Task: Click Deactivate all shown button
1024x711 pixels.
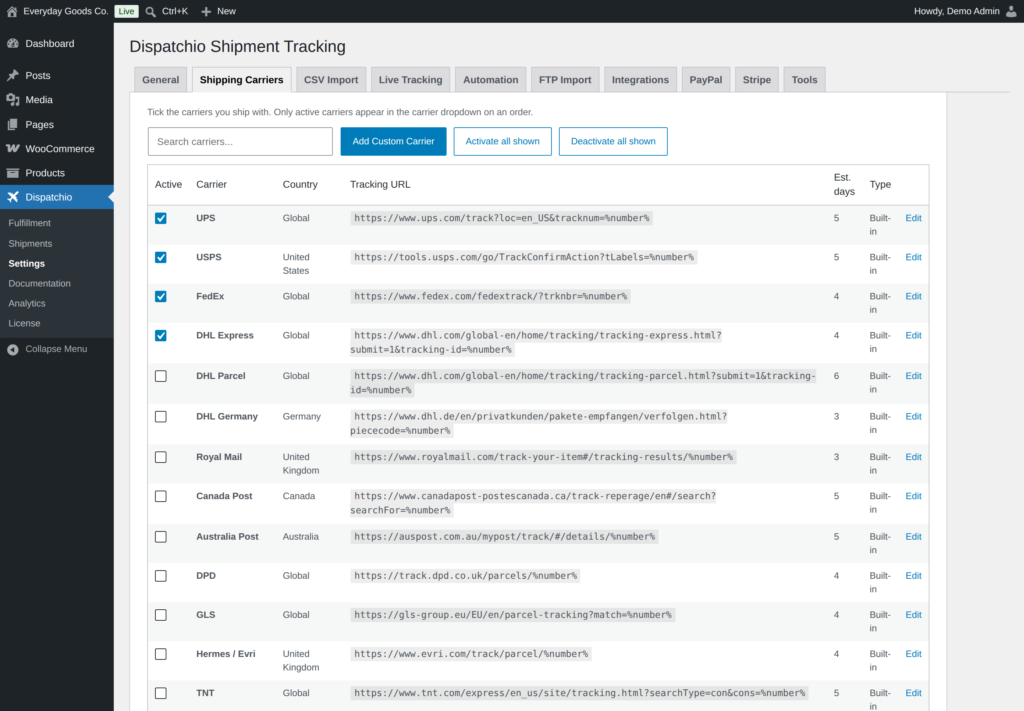Action: pos(613,141)
